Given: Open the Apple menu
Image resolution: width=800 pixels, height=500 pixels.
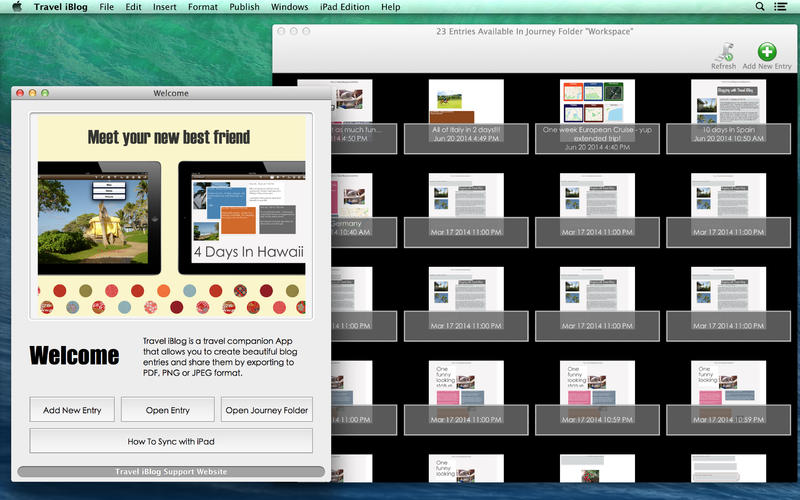Looking at the screenshot, I should 17,7.
